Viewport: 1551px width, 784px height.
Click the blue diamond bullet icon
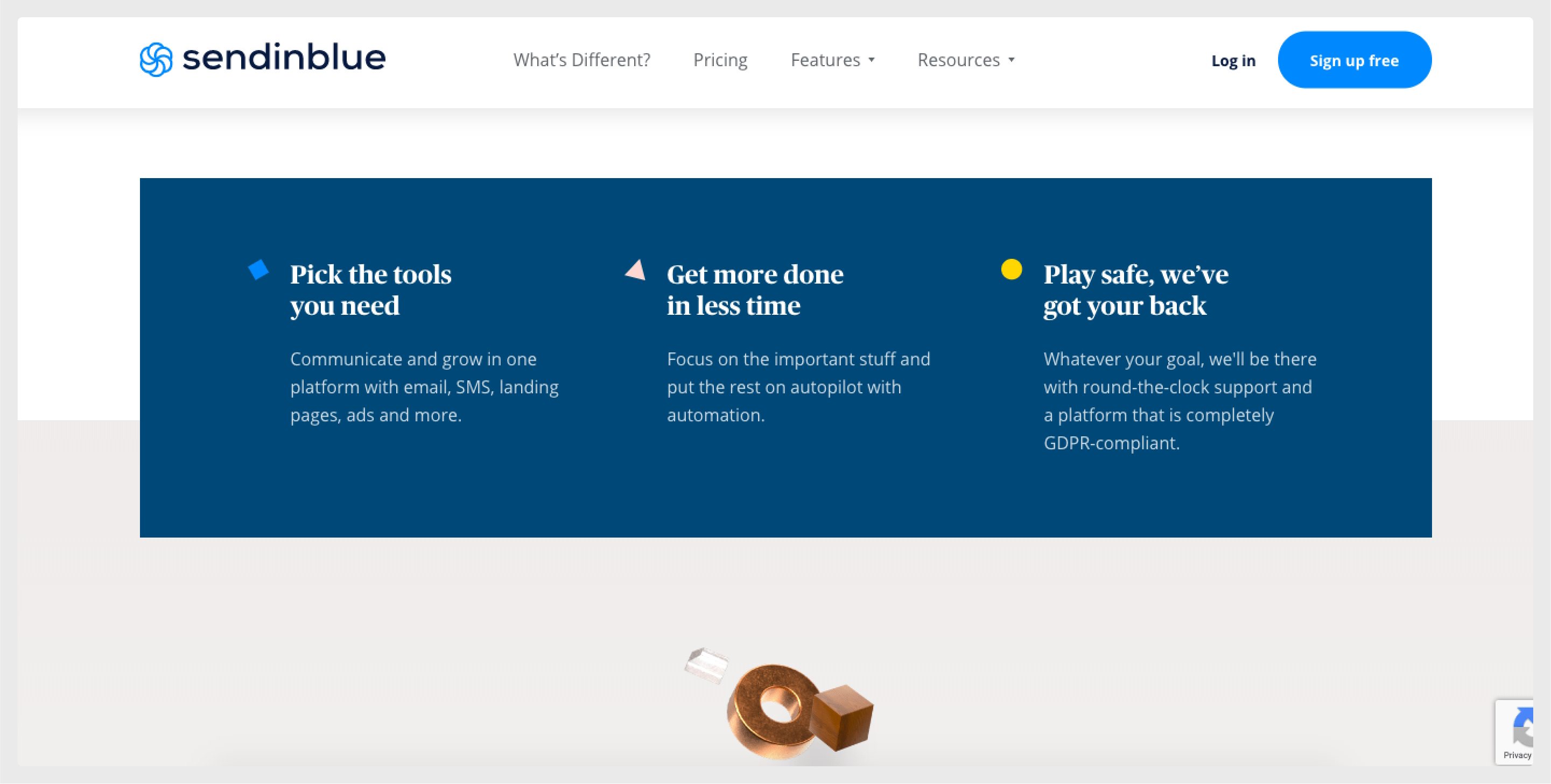[258, 269]
